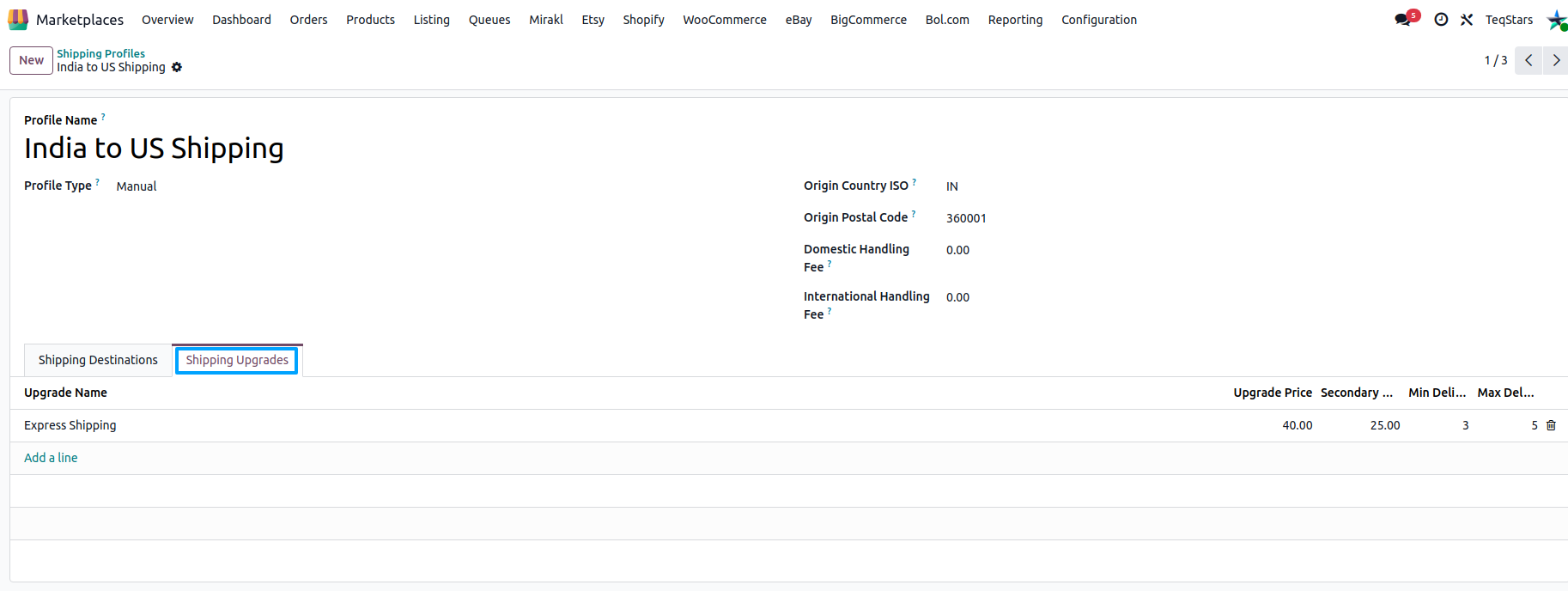
Task: Click the 1 / 3 pager counter
Action: (x=1495, y=60)
